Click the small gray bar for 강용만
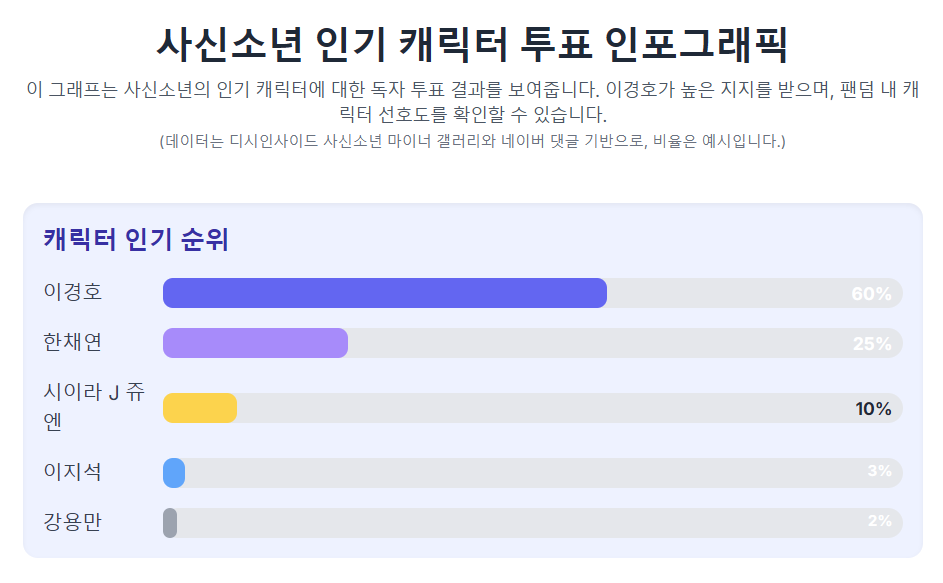 (170, 523)
